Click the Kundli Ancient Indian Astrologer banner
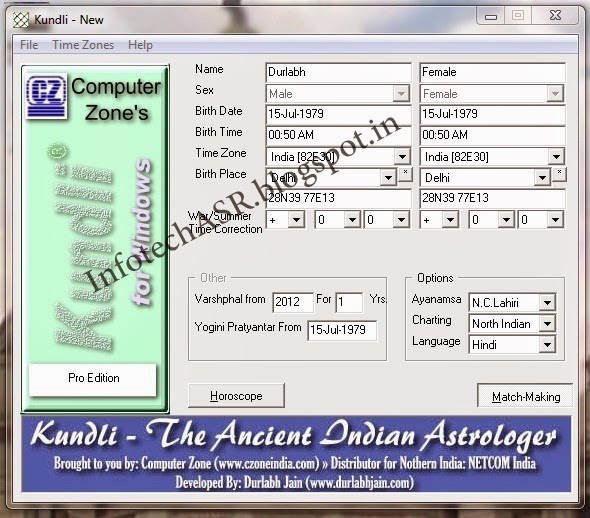The image size is (590, 518). click(x=296, y=454)
